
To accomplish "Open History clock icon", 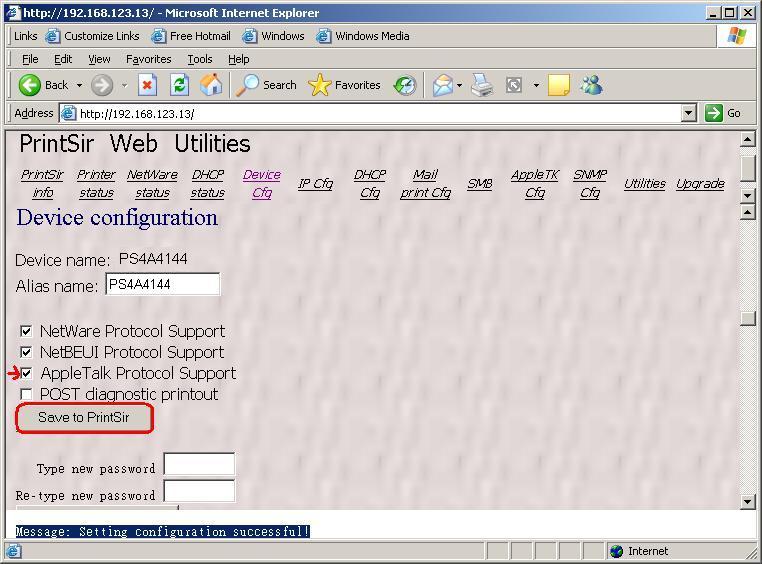I will (405, 85).
